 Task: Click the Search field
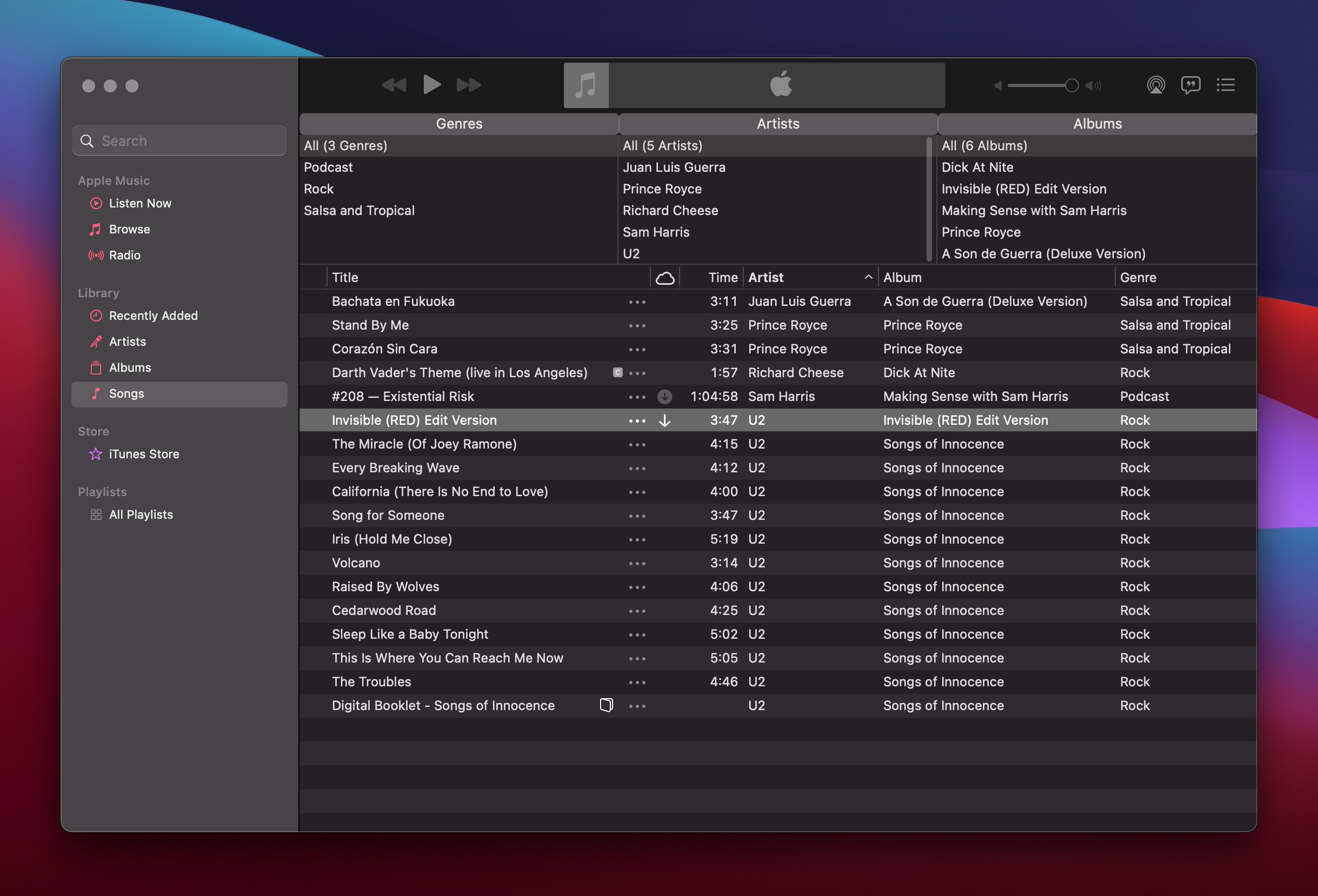click(x=179, y=140)
